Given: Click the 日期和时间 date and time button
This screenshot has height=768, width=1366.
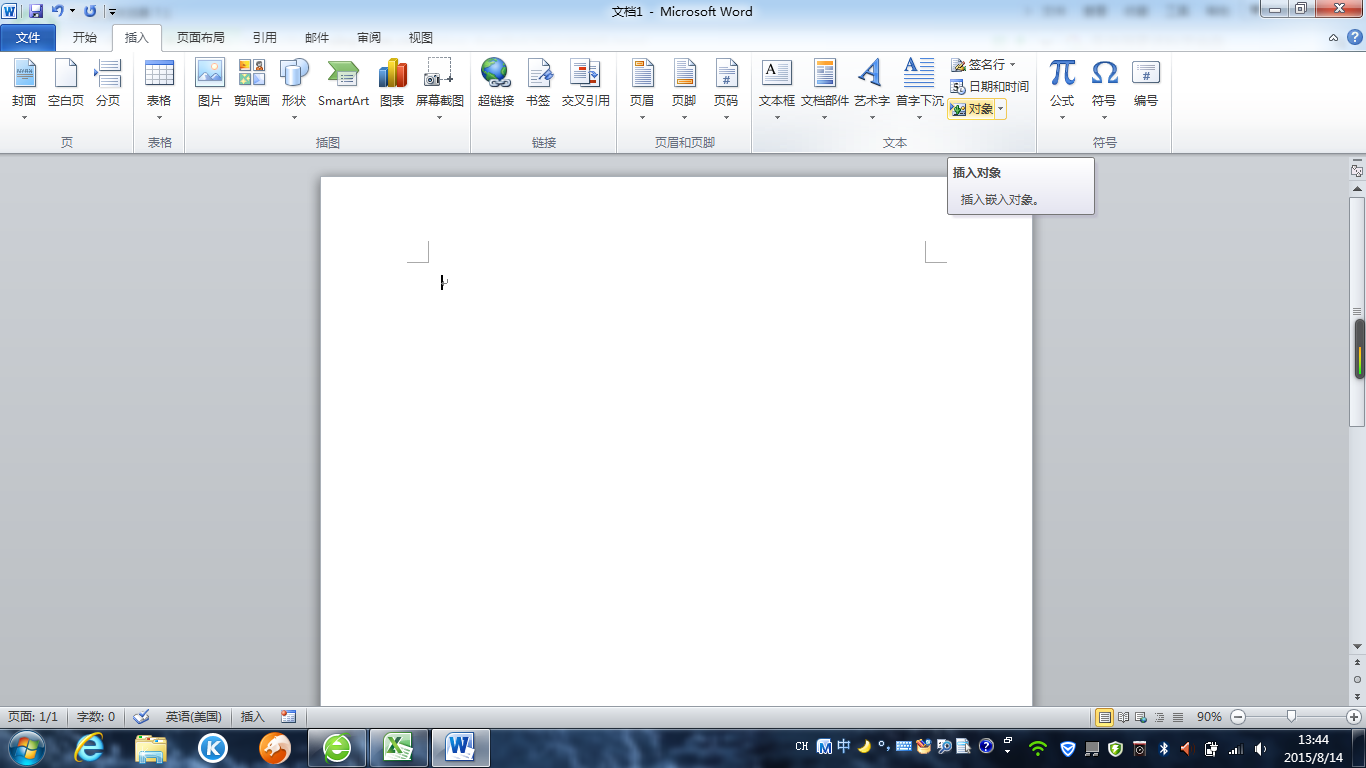Looking at the screenshot, I should pos(989,87).
